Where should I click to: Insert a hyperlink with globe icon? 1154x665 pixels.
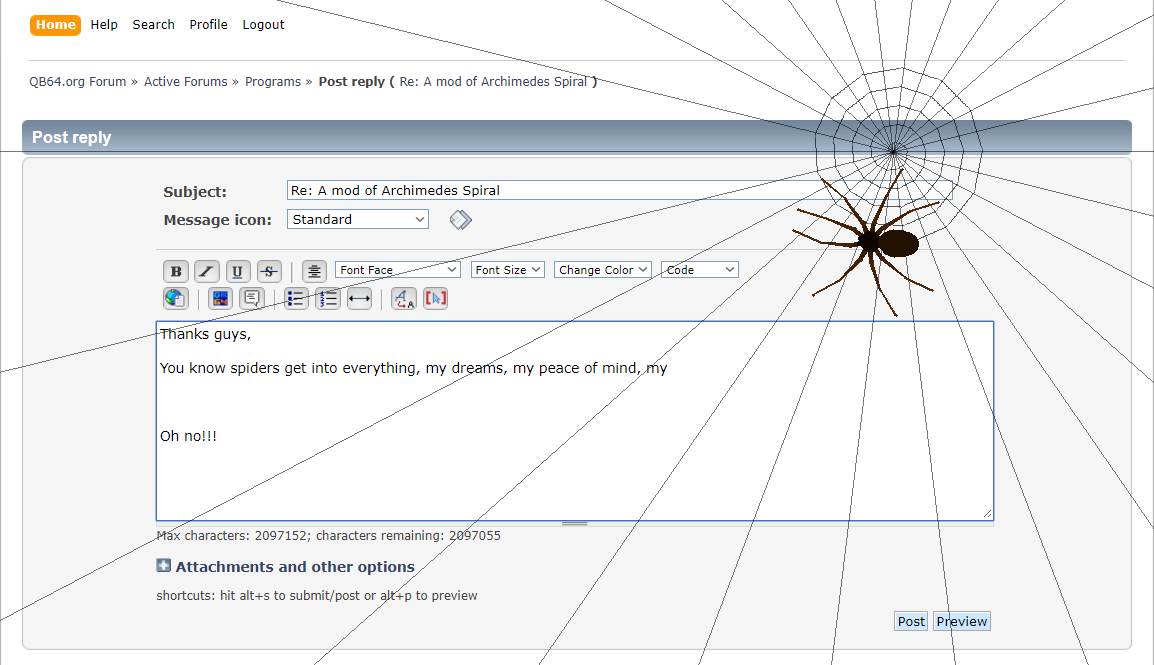coord(176,298)
